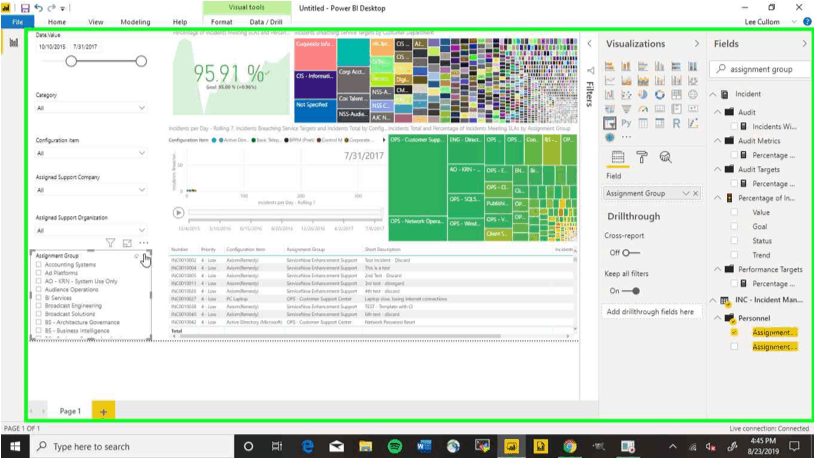815x459 pixels.
Task: Click the slicer filter funnel icon
Action: 110,243
